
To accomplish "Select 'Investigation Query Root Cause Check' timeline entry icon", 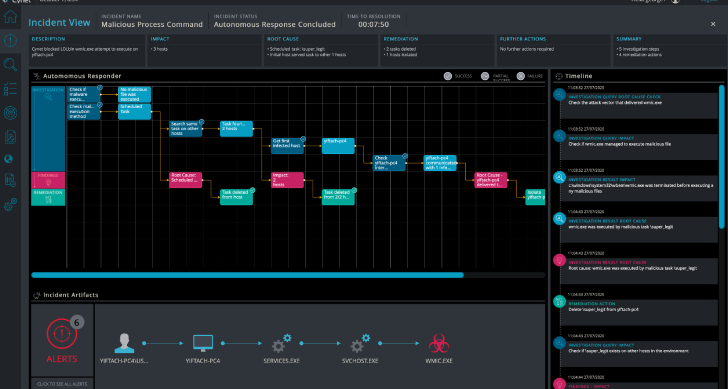I will point(559,95).
